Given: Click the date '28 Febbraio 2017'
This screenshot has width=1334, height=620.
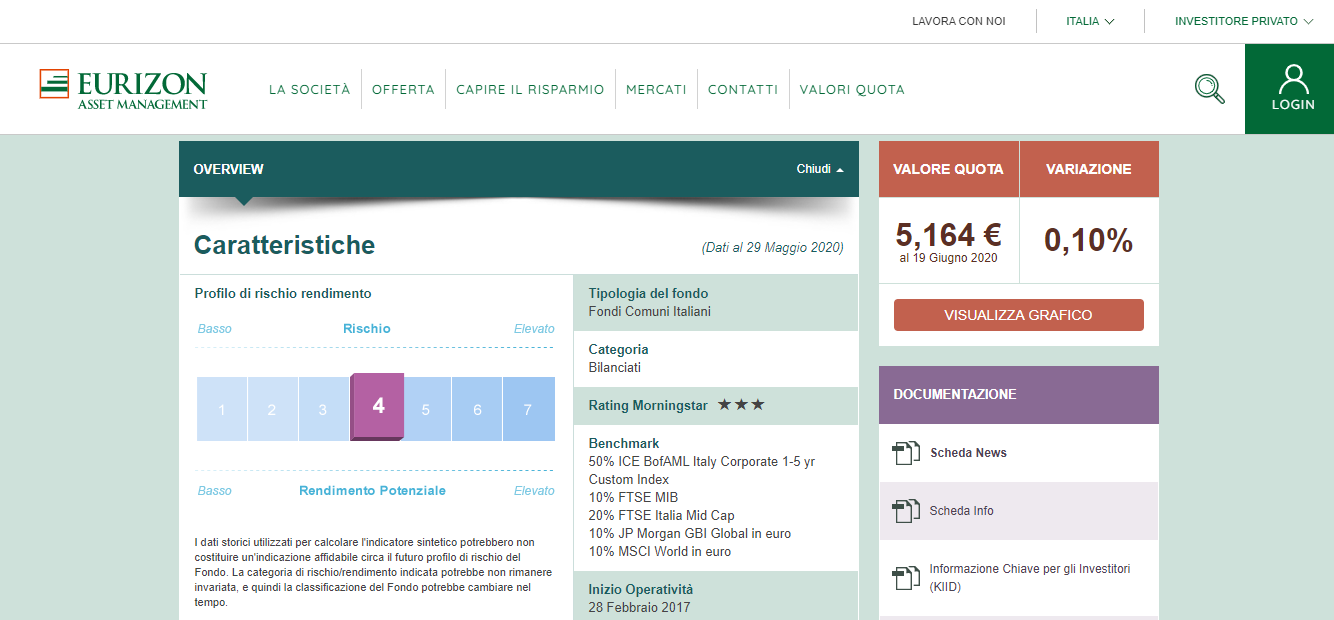Looking at the screenshot, I should (x=639, y=608).
